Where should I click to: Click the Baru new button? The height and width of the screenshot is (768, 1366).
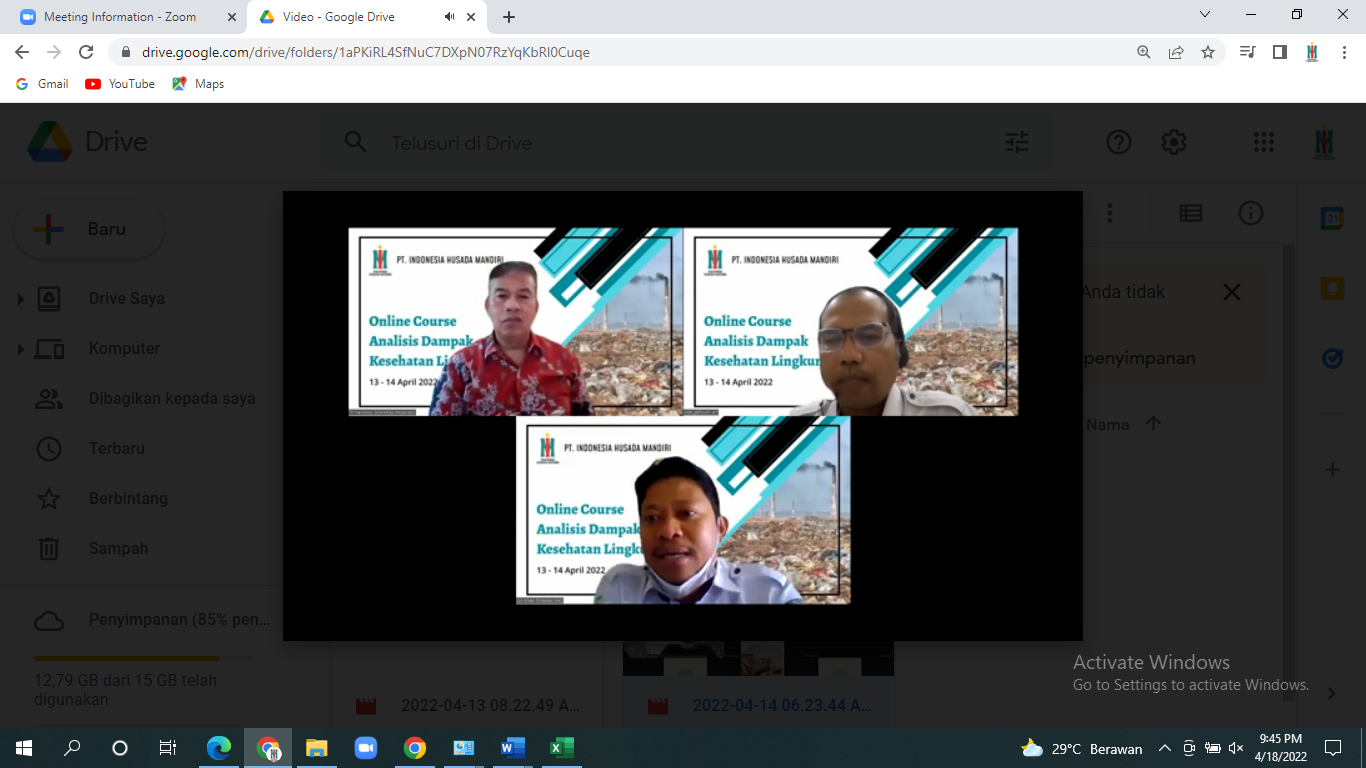[x=88, y=229]
